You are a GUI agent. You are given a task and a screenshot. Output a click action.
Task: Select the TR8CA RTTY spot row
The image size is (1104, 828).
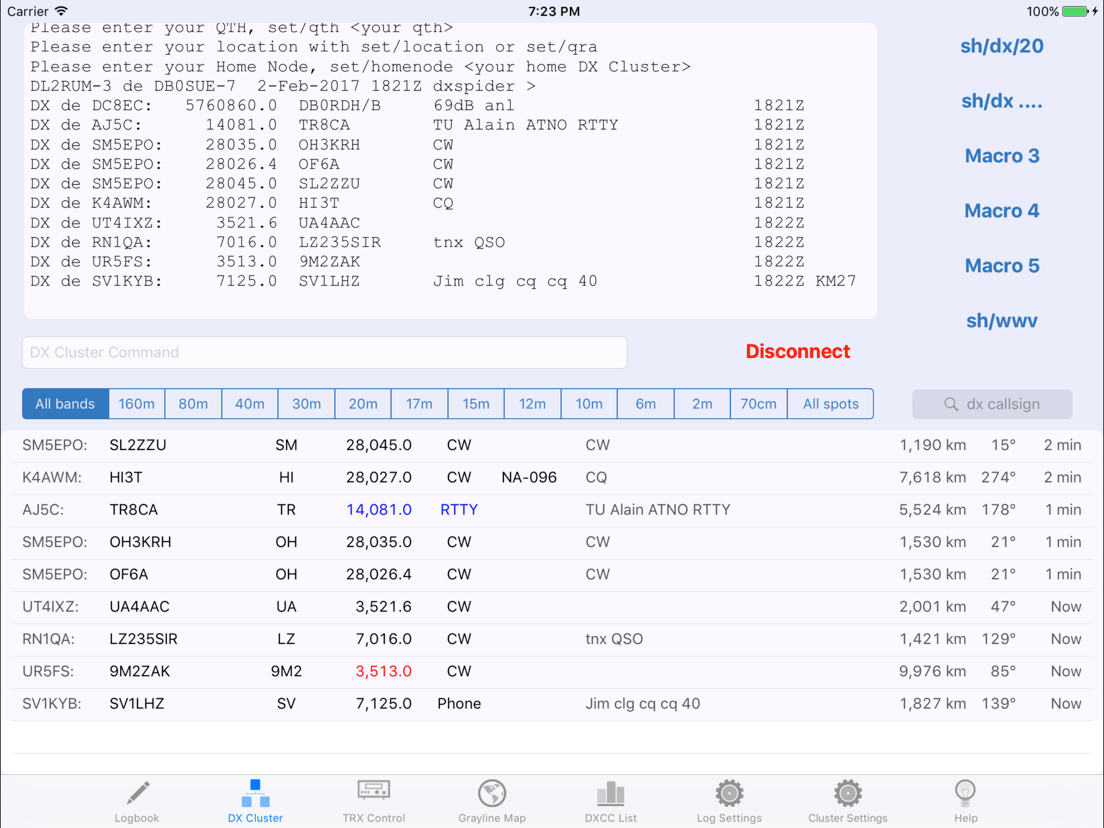552,510
